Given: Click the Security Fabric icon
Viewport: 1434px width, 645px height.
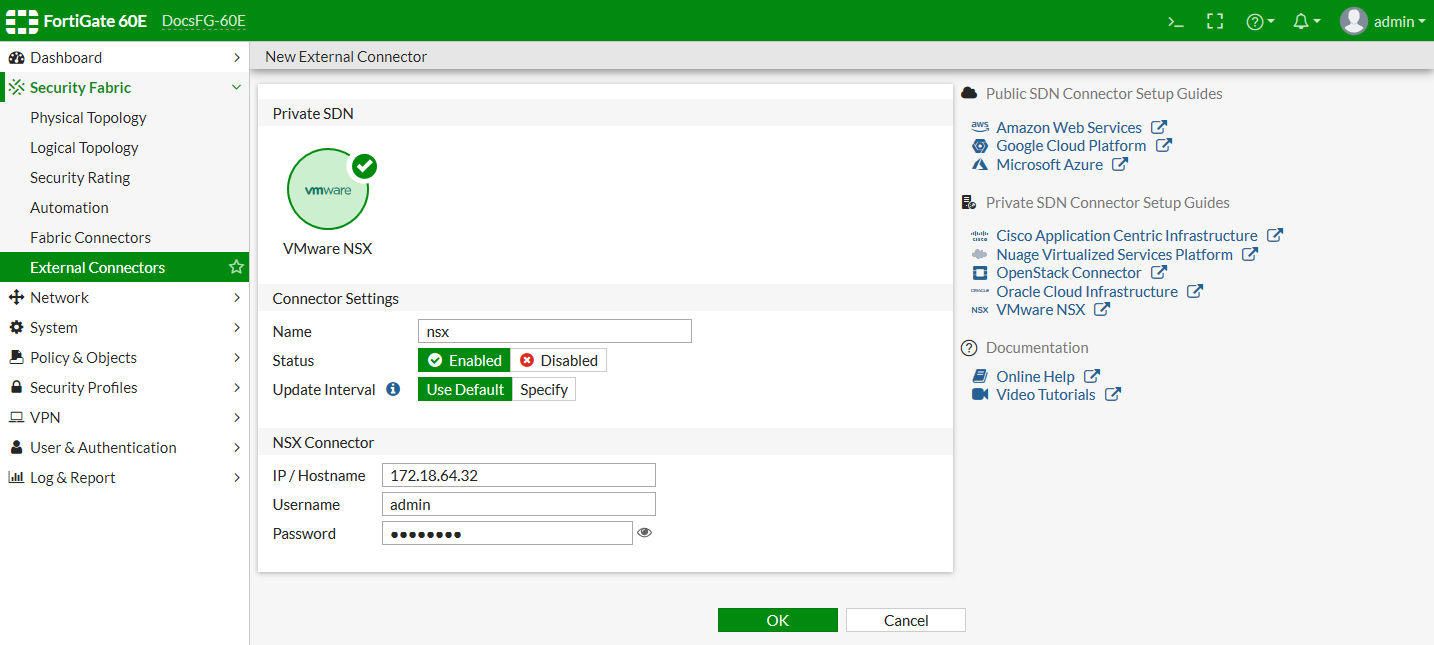Looking at the screenshot, I should (x=16, y=87).
